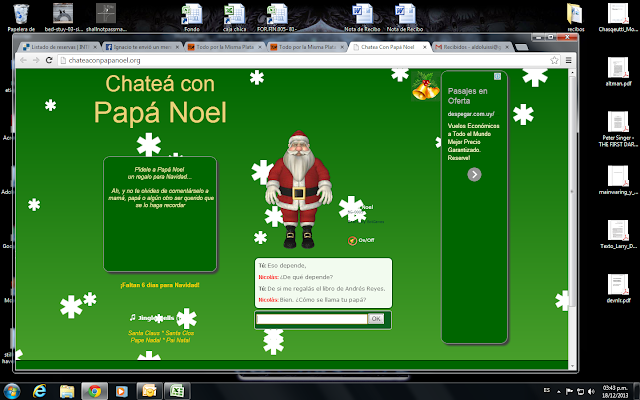This screenshot has height=400, width=640.
Task: Open Windows Explorer folder on taskbar
Action: pyautogui.click(x=67, y=391)
